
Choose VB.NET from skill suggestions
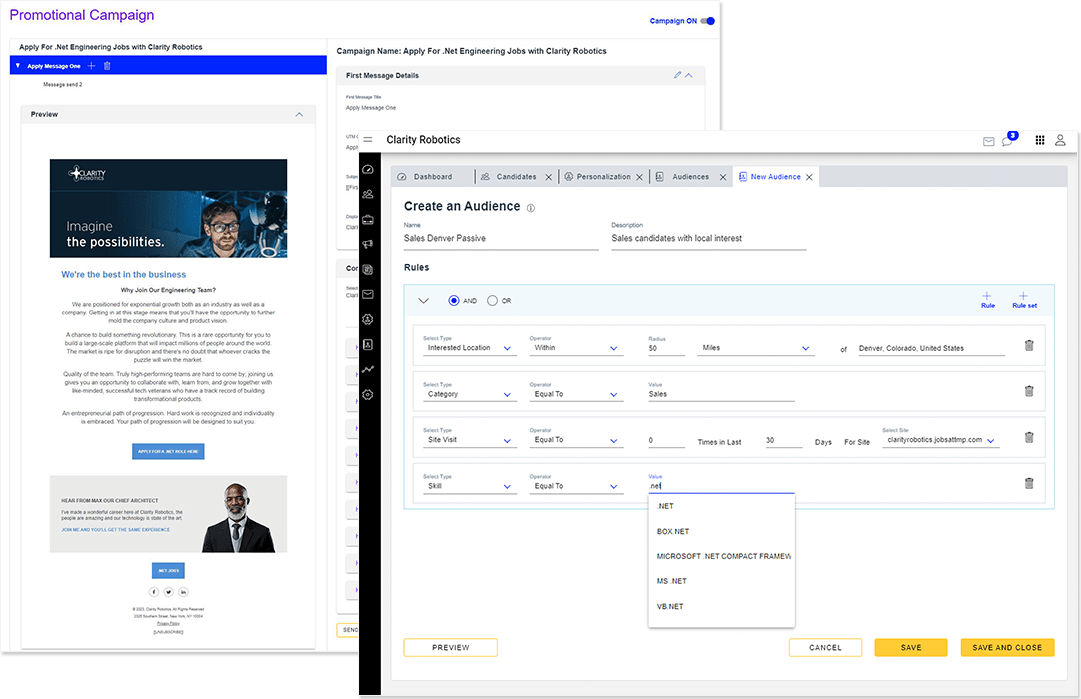(x=721, y=607)
